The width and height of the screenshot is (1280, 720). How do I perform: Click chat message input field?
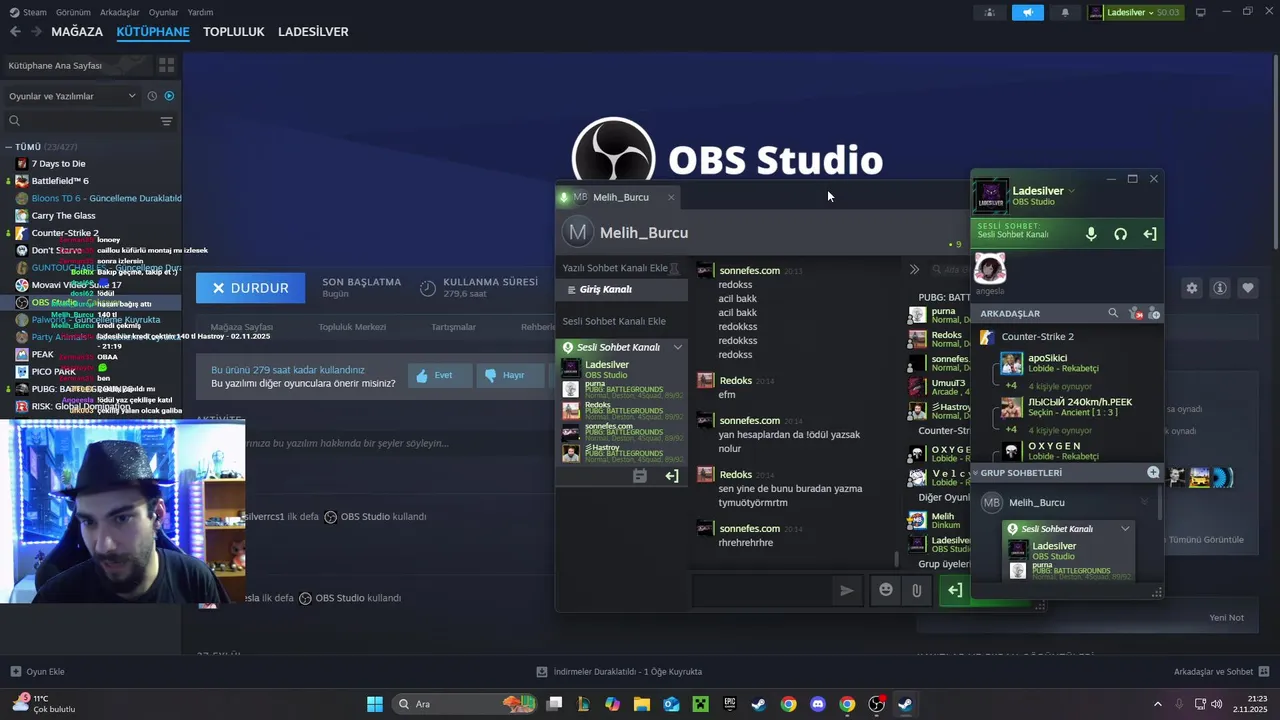click(x=762, y=590)
